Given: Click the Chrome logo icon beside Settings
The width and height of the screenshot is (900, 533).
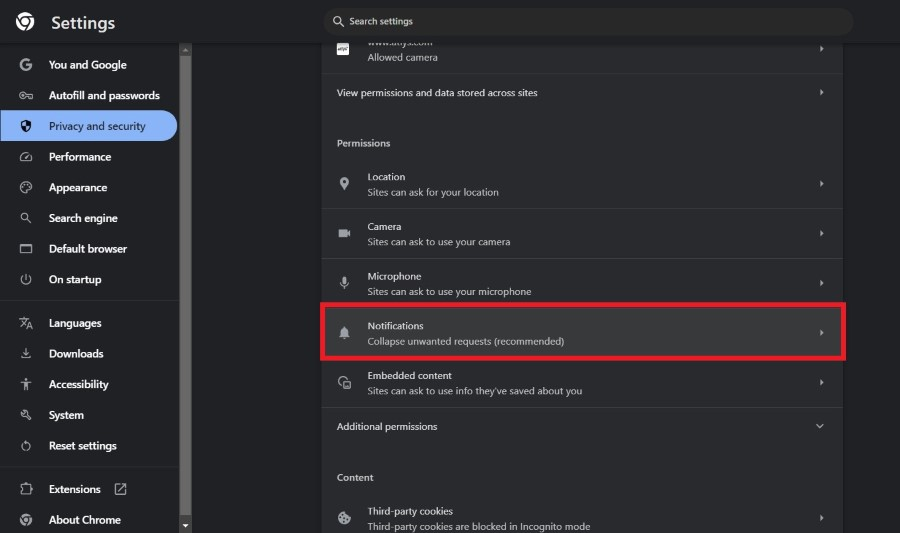Looking at the screenshot, I should [x=25, y=22].
